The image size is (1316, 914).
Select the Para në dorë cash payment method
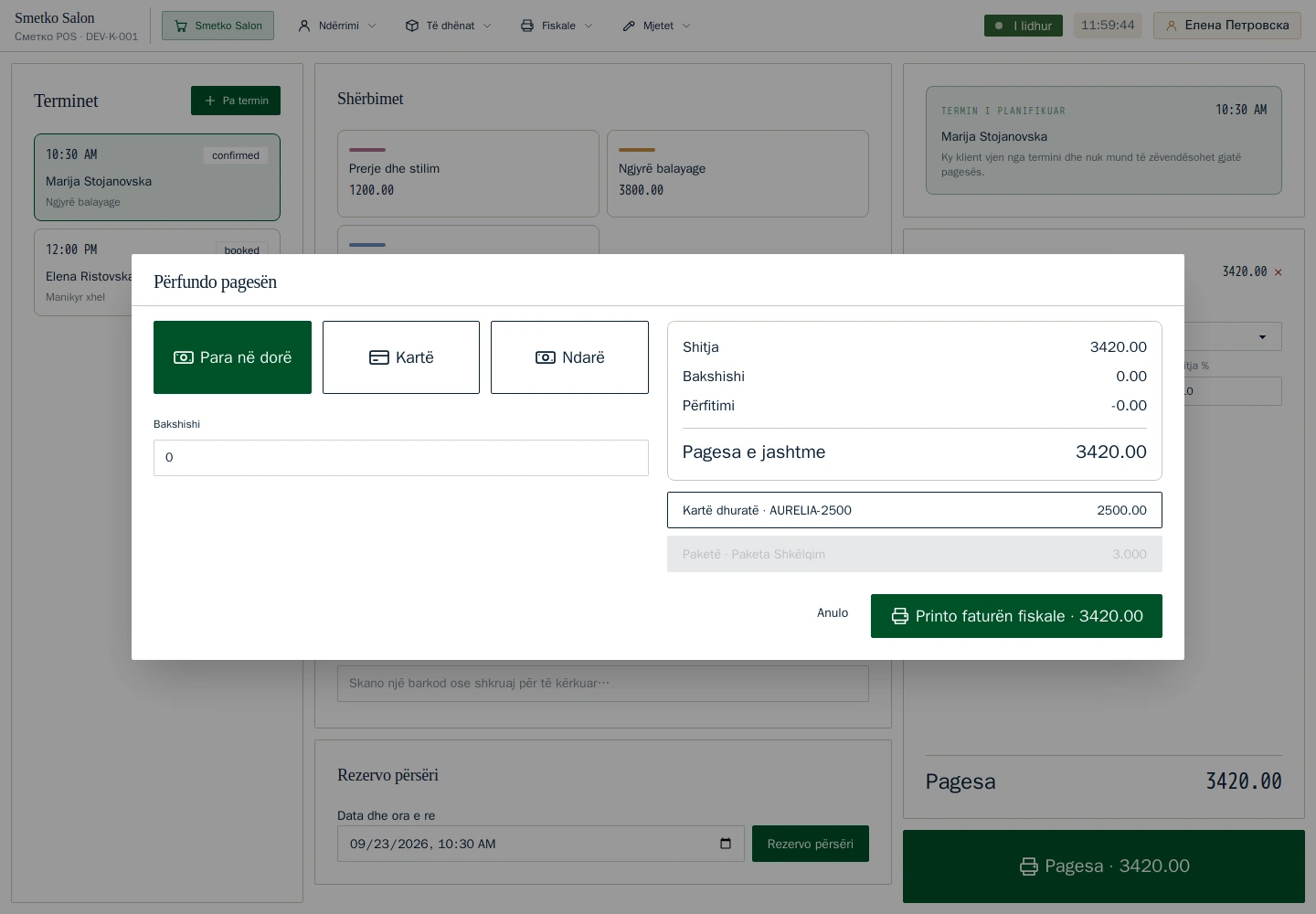click(232, 357)
